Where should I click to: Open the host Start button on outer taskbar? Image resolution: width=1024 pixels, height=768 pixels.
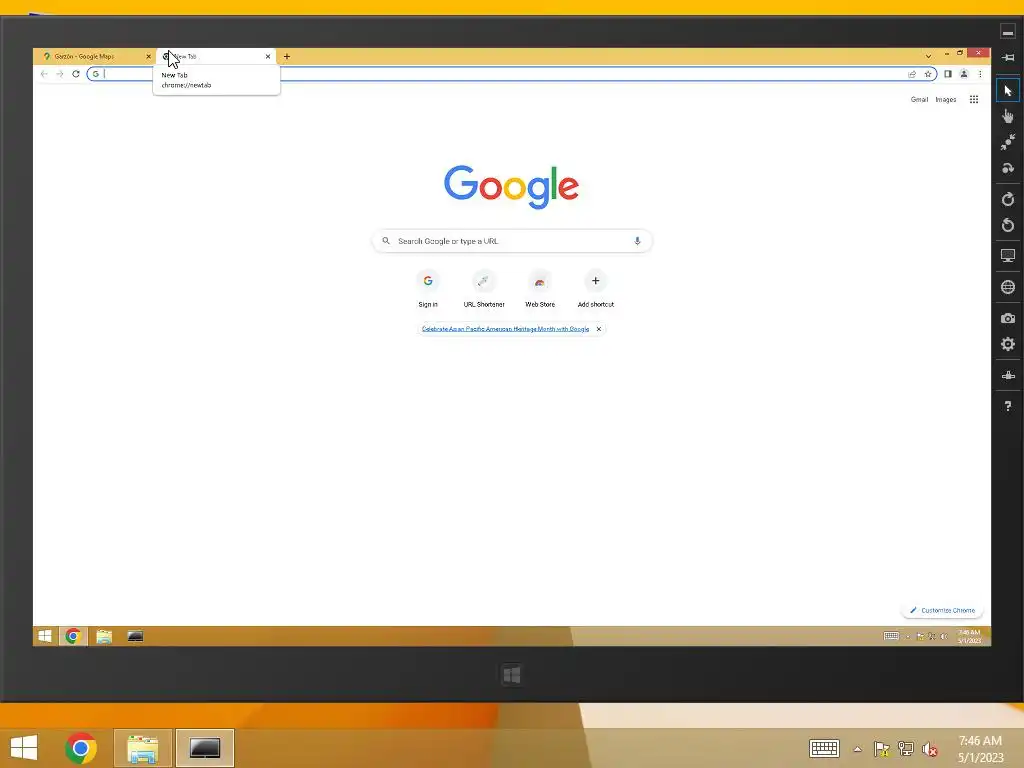coord(24,748)
